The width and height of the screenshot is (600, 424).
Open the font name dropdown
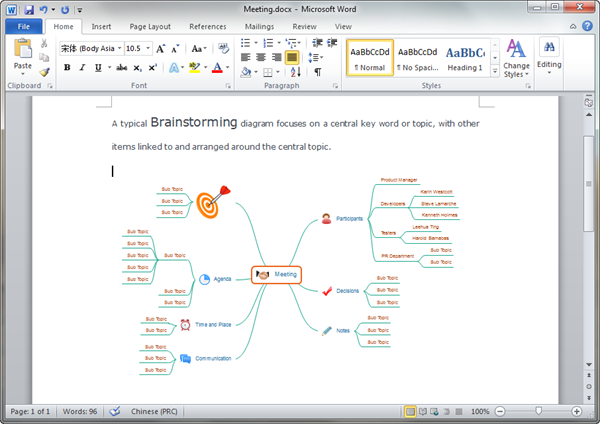(118, 48)
